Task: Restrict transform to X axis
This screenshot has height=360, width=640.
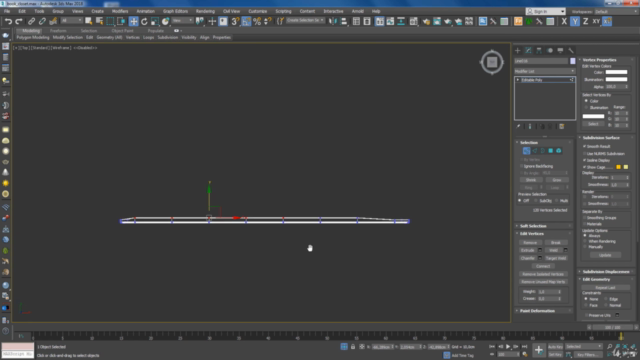Action: point(564,21)
